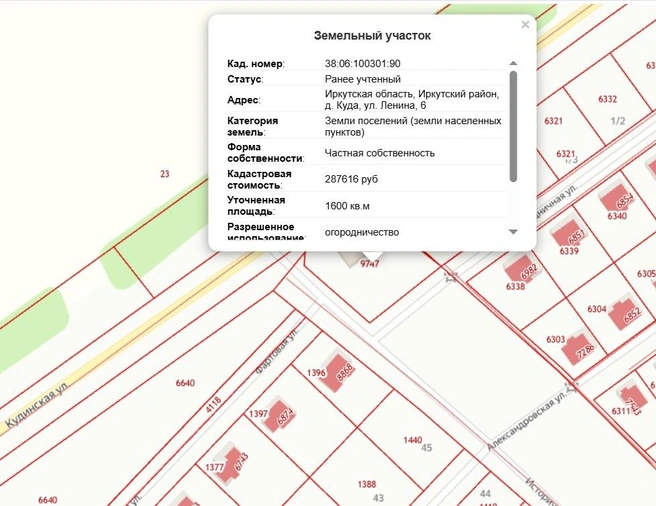Click the value Частная собственность
Image resolution: width=656 pixels, height=506 pixels.
click(x=379, y=153)
